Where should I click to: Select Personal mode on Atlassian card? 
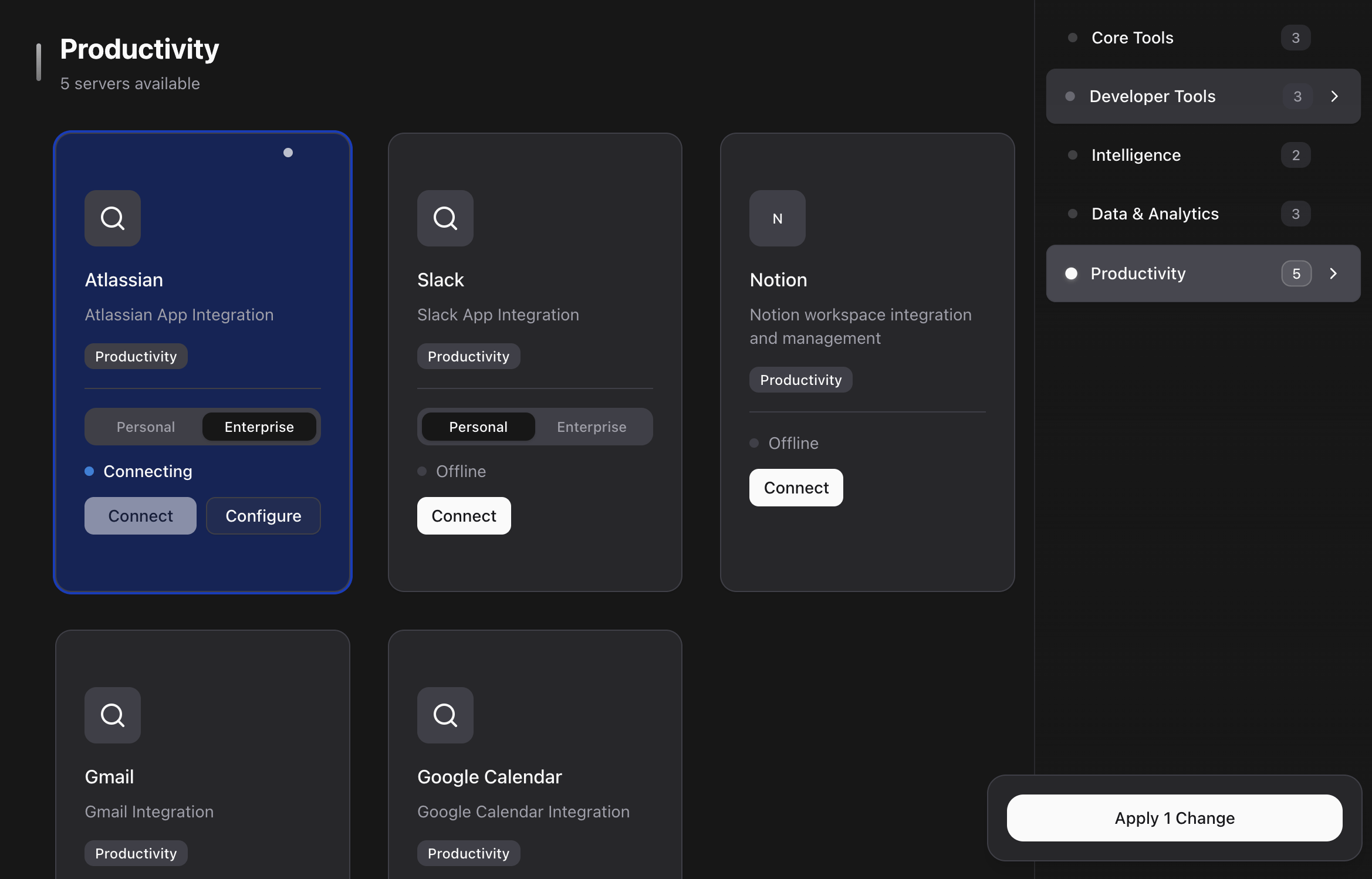point(146,427)
